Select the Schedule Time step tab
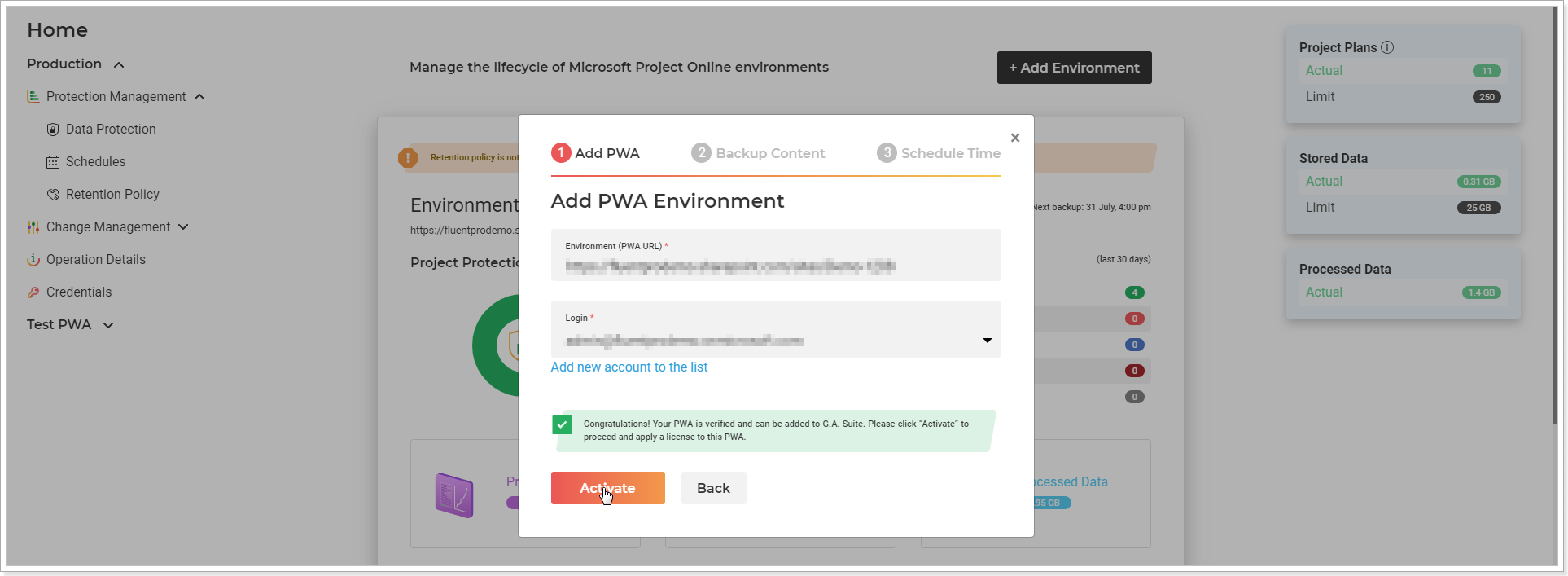The height and width of the screenshot is (576, 1568). click(939, 153)
